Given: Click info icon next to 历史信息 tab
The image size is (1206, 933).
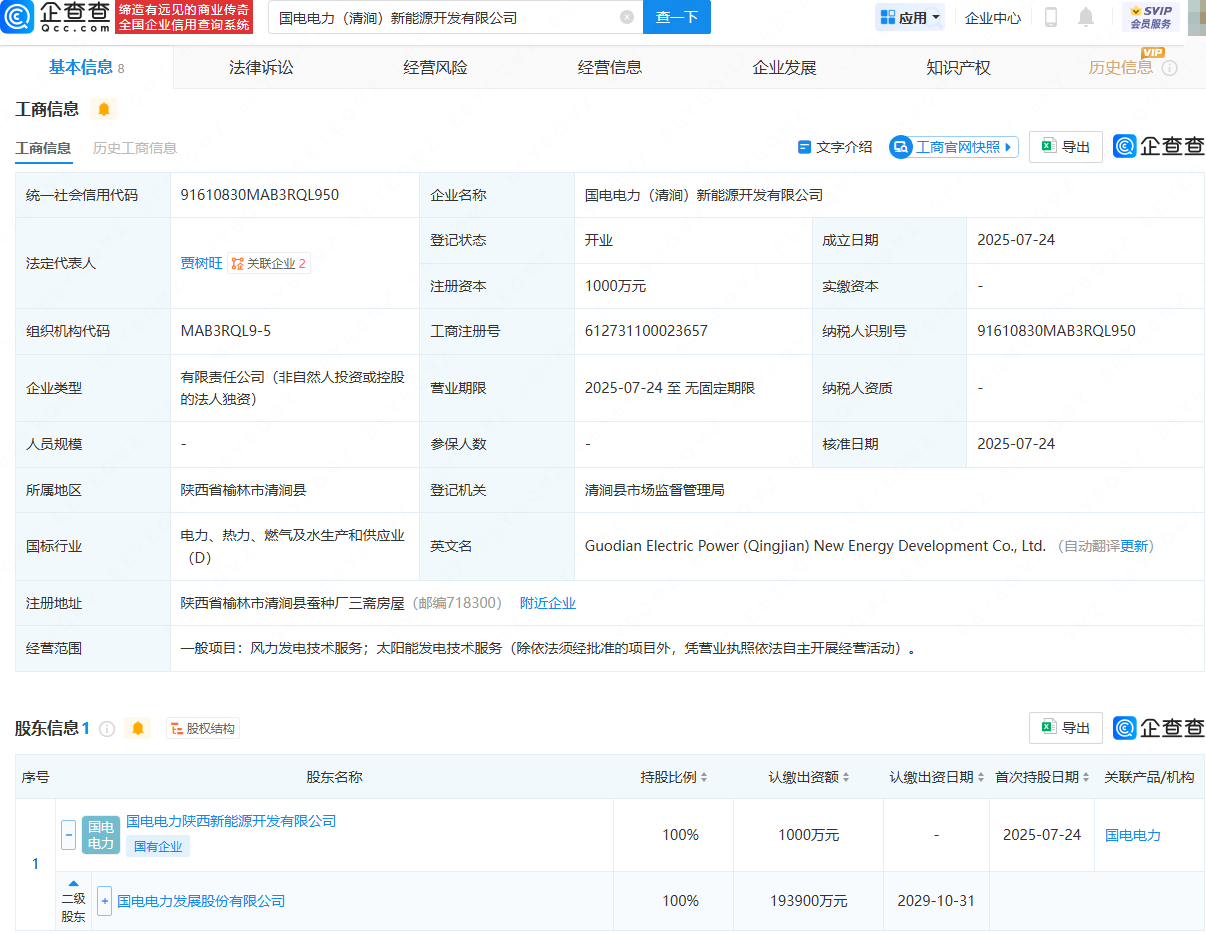Looking at the screenshot, I should 1169,68.
